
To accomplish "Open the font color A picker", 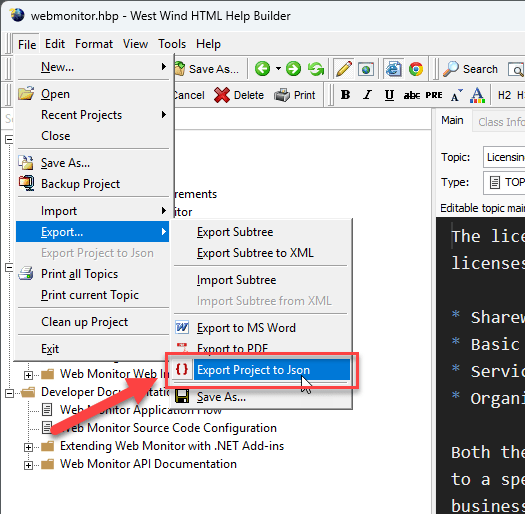I will (477, 95).
